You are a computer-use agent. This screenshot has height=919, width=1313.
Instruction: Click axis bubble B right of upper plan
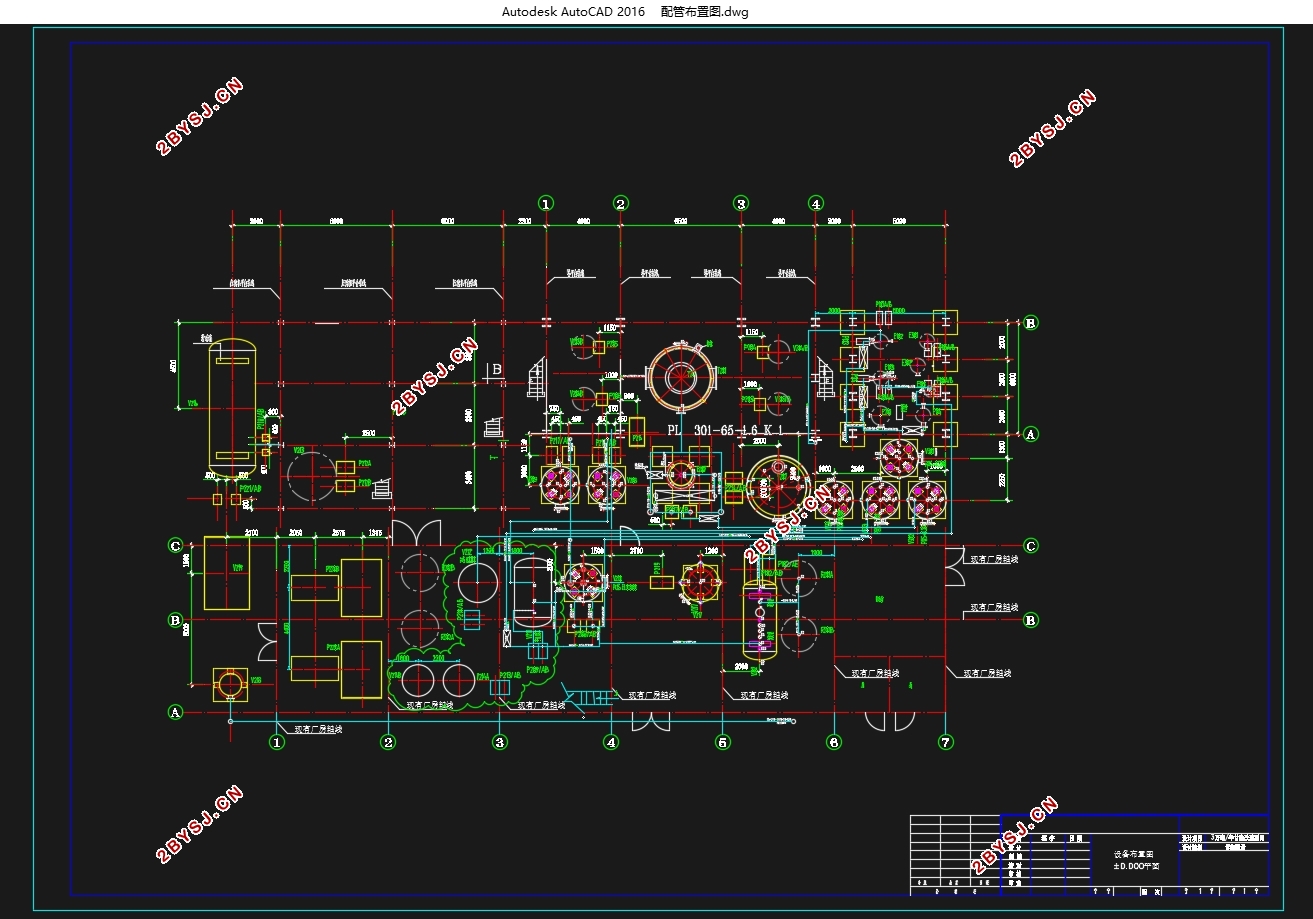pos(1031,323)
